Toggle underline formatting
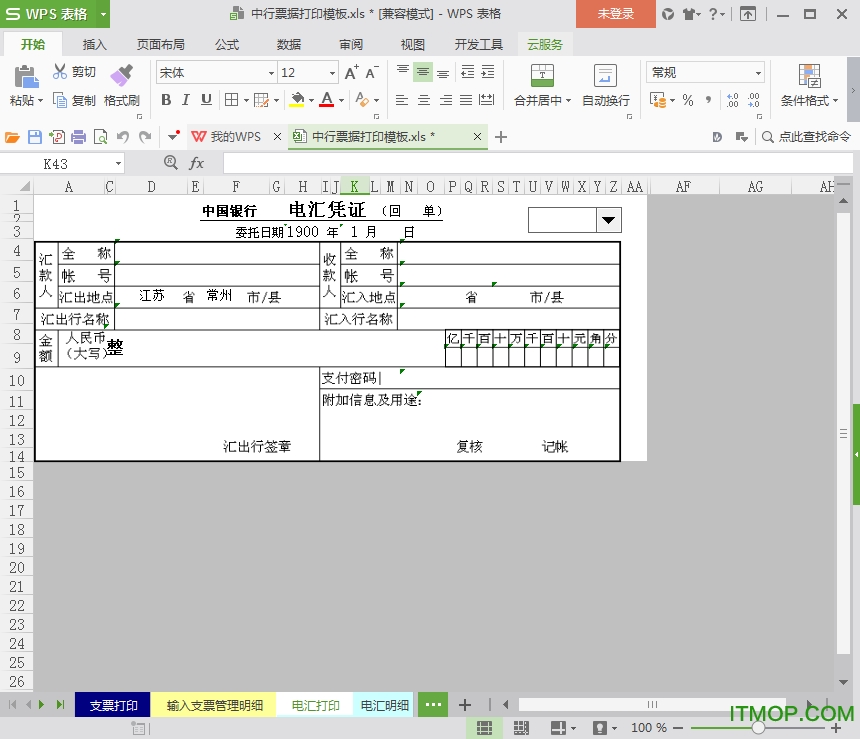 [206, 100]
